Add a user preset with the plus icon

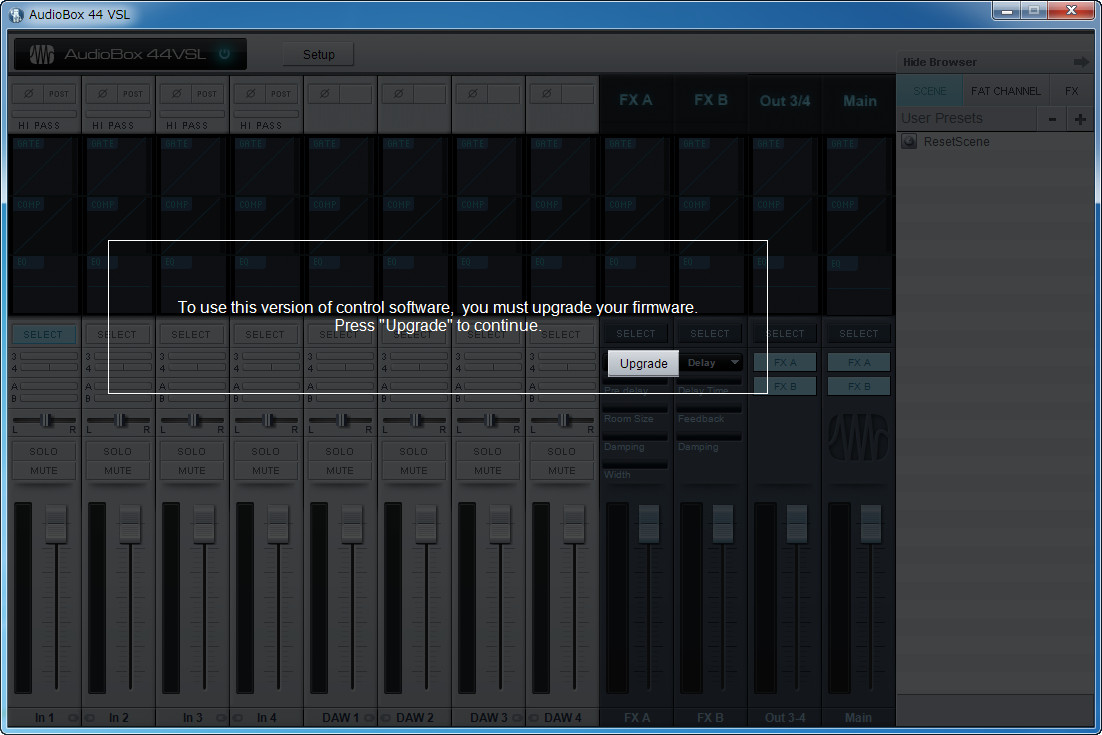point(1080,119)
